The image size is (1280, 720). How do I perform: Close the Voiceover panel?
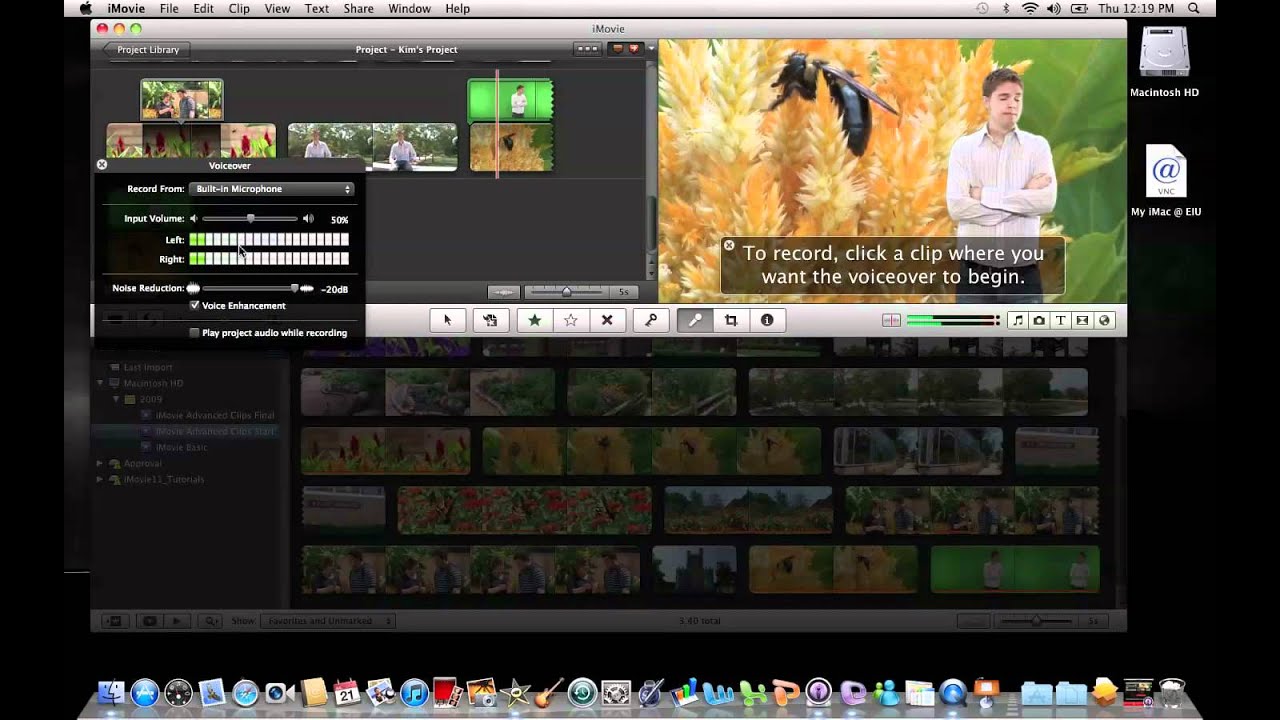point(101,164)
